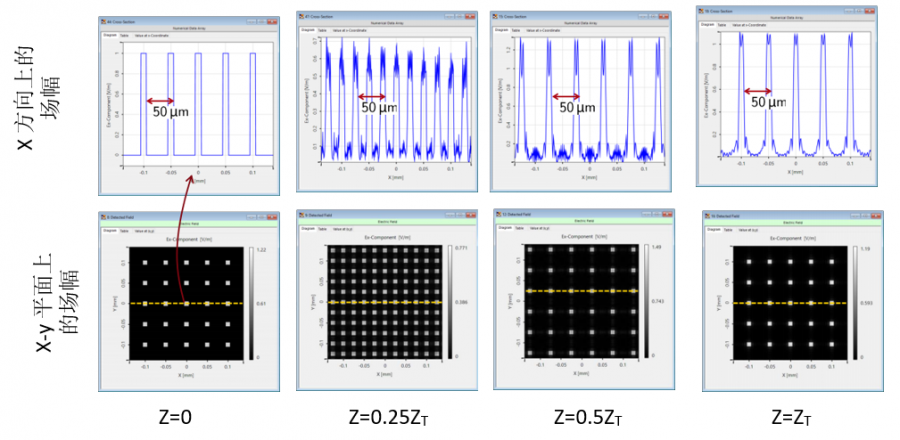The image size is (900, 440).
Task: Close the Z=0 Cross Section window
Action: [x=271, y=21]
